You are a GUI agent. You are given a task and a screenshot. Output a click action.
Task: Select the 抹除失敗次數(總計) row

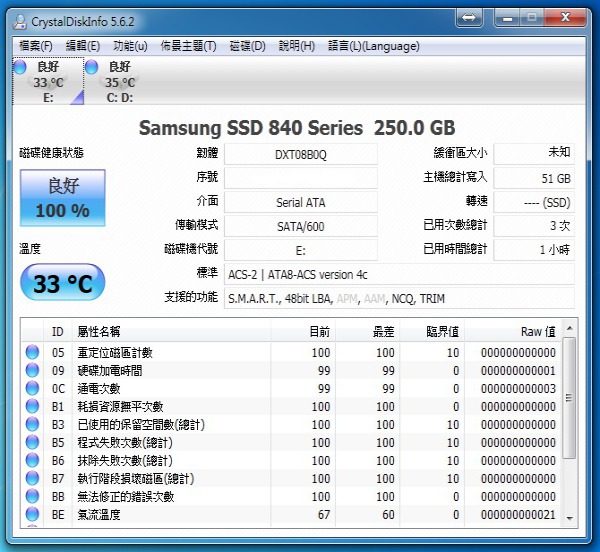click(292, 460)
